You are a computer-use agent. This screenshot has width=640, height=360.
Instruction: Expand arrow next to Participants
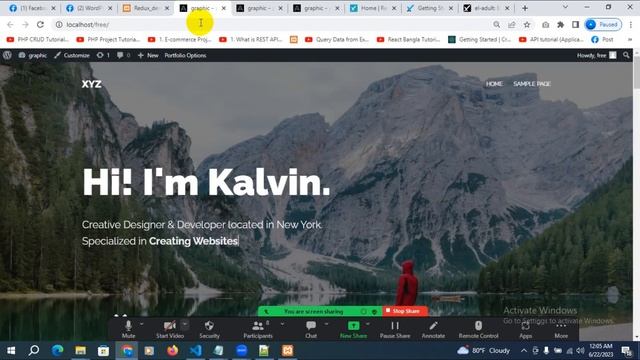point(282,324)
